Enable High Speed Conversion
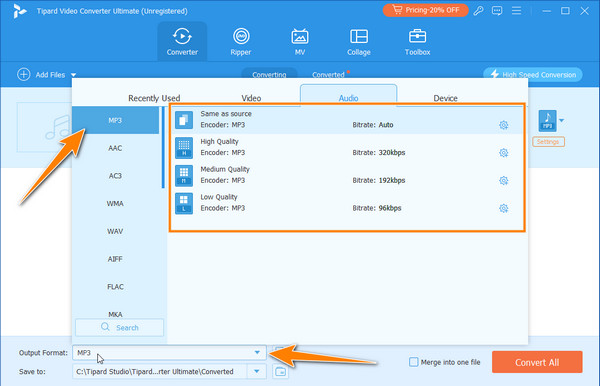Image resolution: width=600 pixels, height=386 pixels. (533, 75)
